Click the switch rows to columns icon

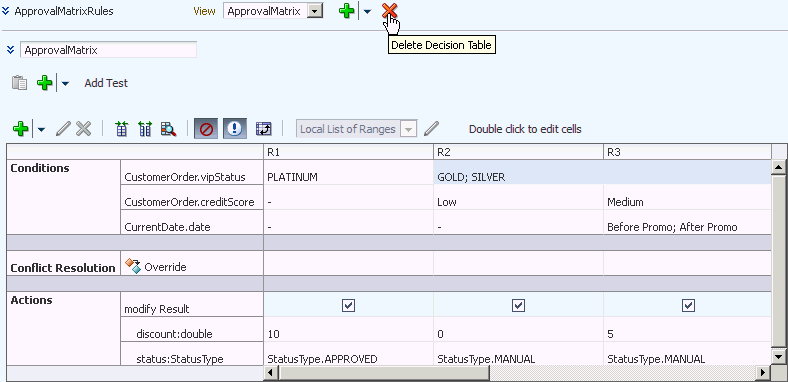coord(263,129)
